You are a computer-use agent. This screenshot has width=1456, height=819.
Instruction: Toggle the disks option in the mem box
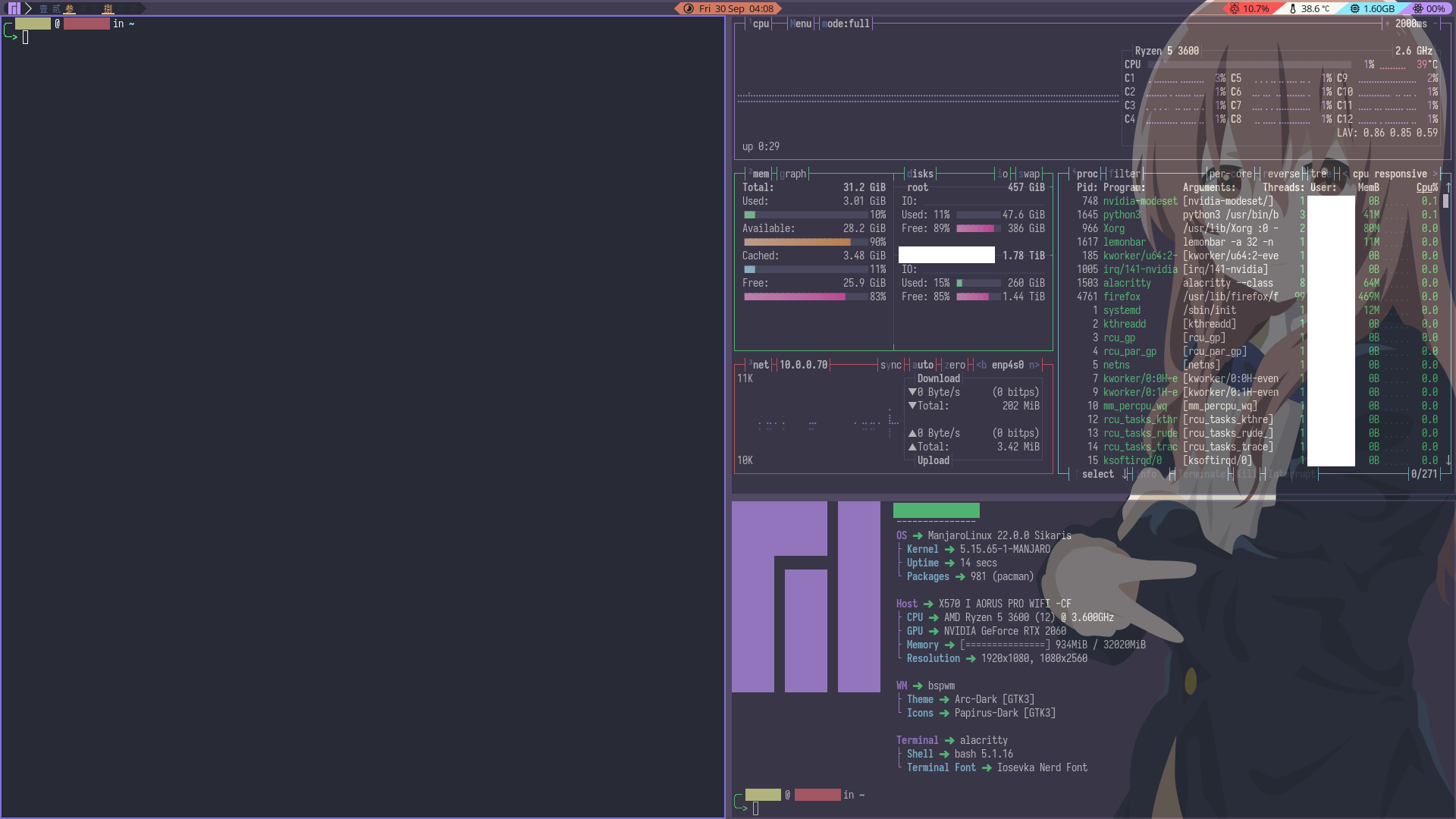tap(920, 174)
